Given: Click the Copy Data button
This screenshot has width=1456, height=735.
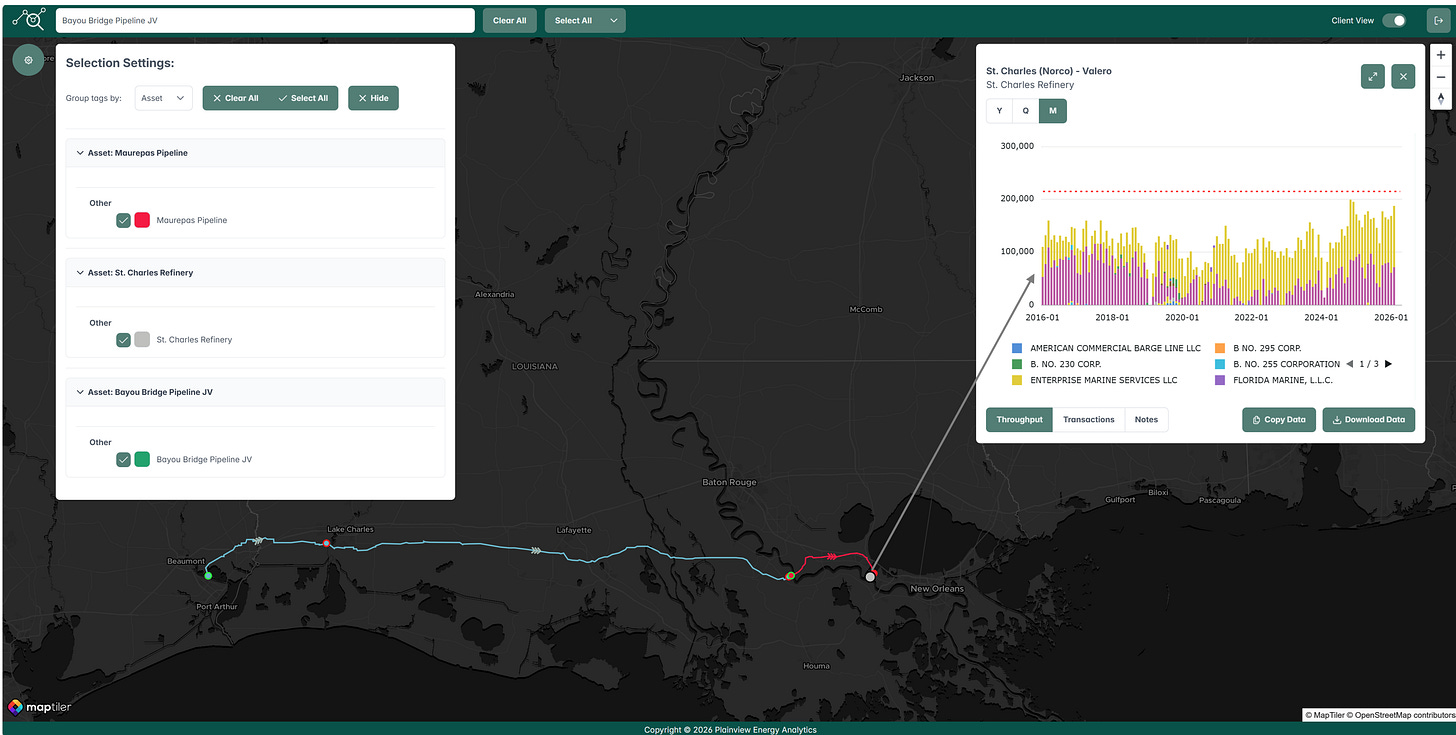Looking at the screenshot, I should click(x=1278, y=420).
